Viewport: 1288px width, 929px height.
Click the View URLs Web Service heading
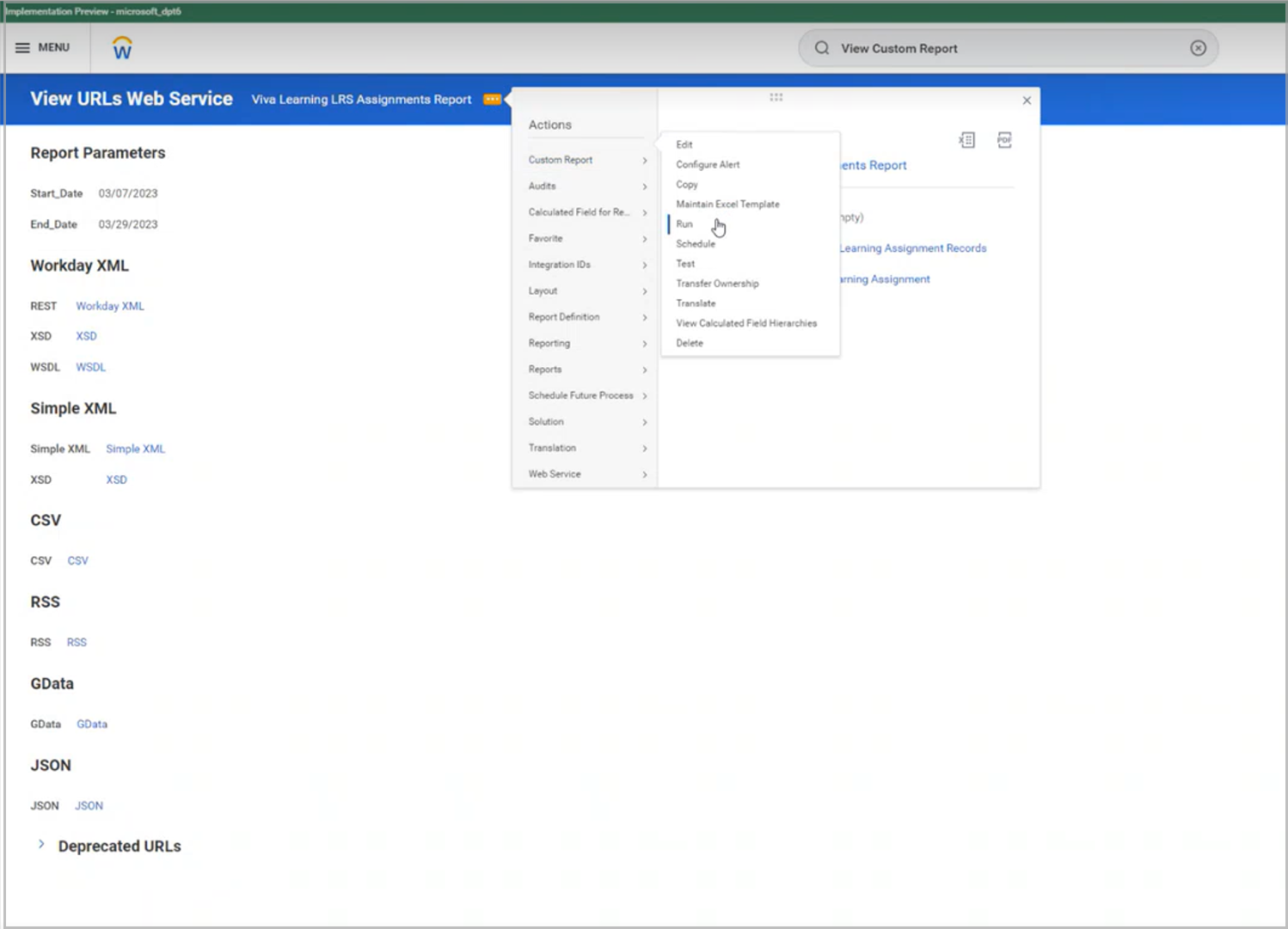[132, 99]
